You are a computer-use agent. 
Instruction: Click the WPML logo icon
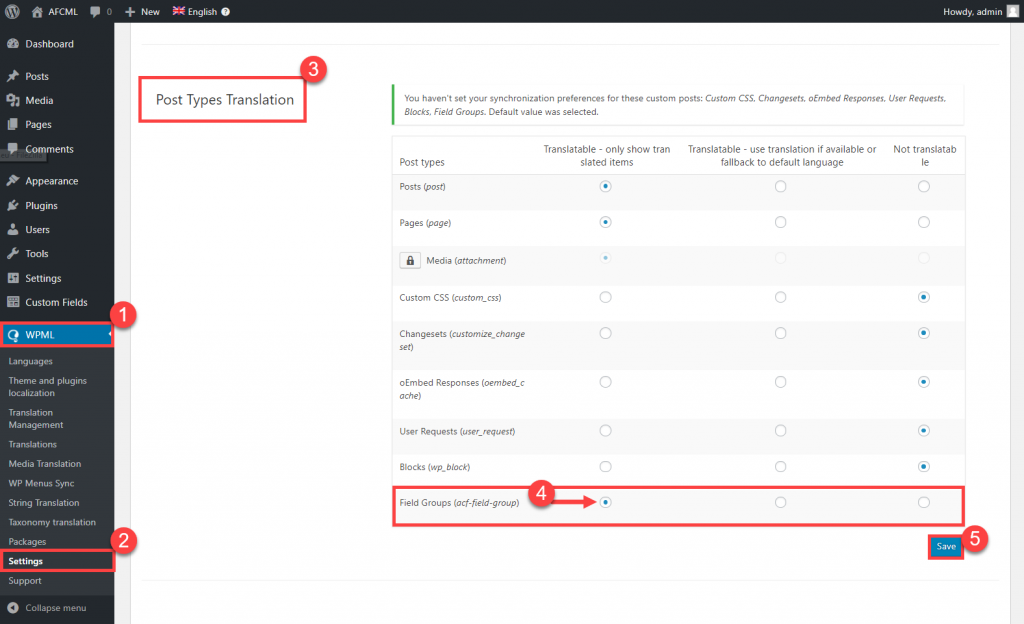click(13, 335)
